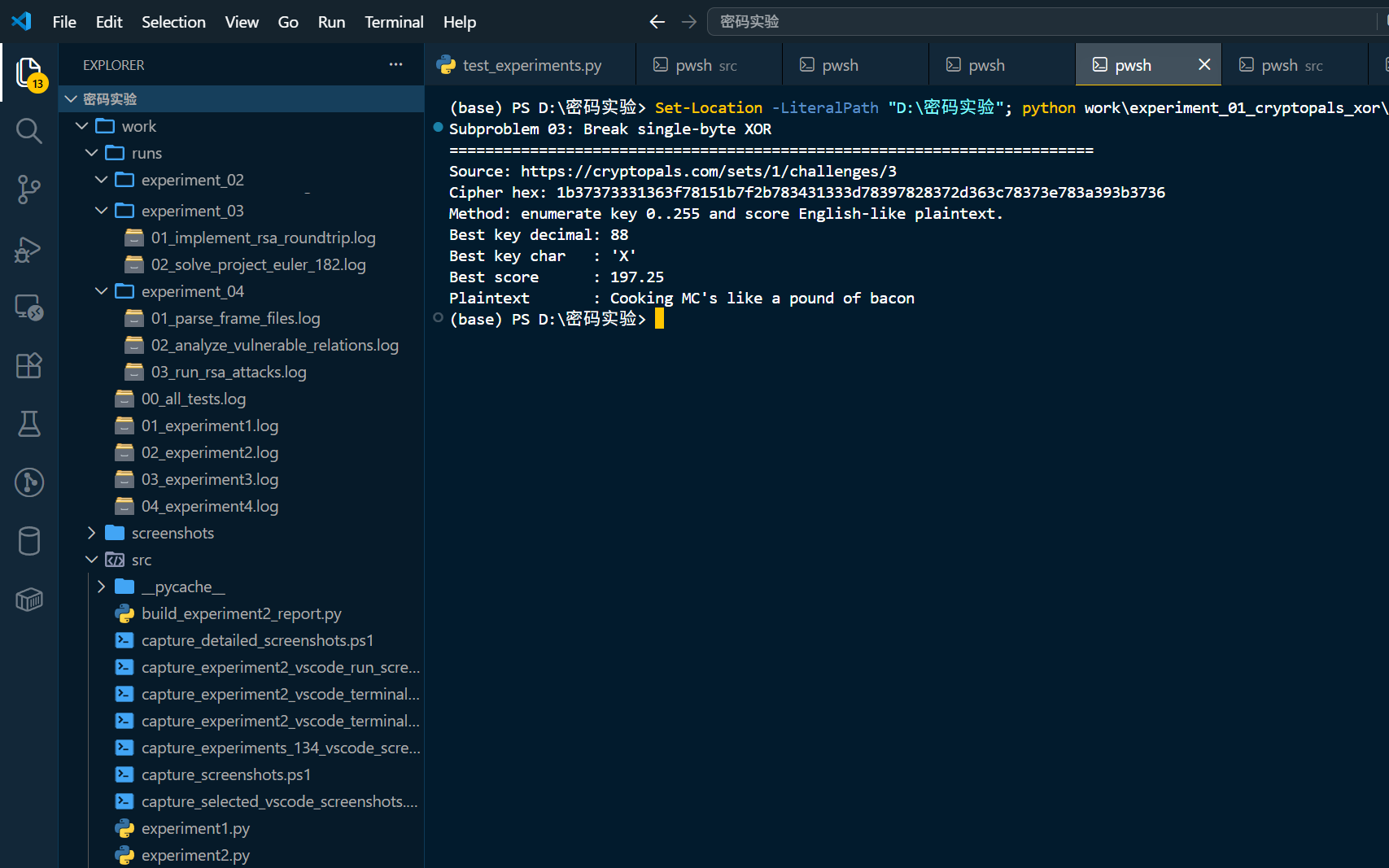Switch to last pwsh src tab on right
This screenshot has height=868, width=1389.
point(1294,65)
